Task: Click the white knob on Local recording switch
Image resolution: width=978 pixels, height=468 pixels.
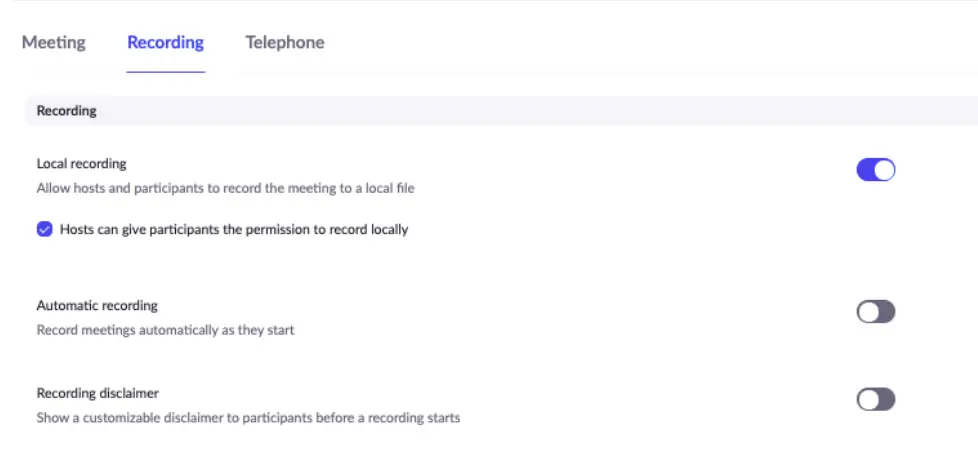Action: (884, 170)
